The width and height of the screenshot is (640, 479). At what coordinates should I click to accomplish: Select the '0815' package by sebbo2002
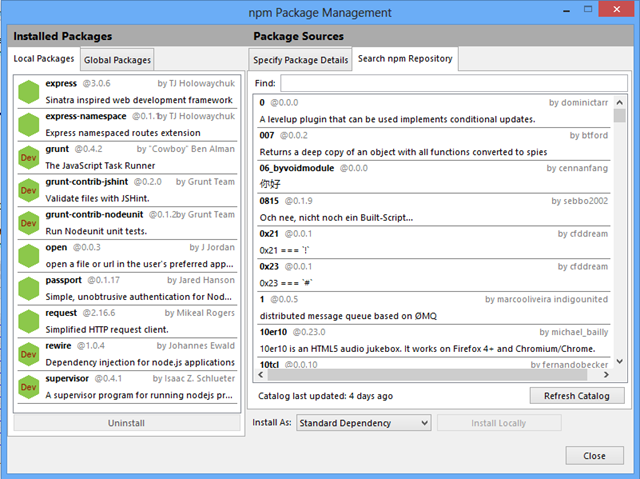pos(433,209)
